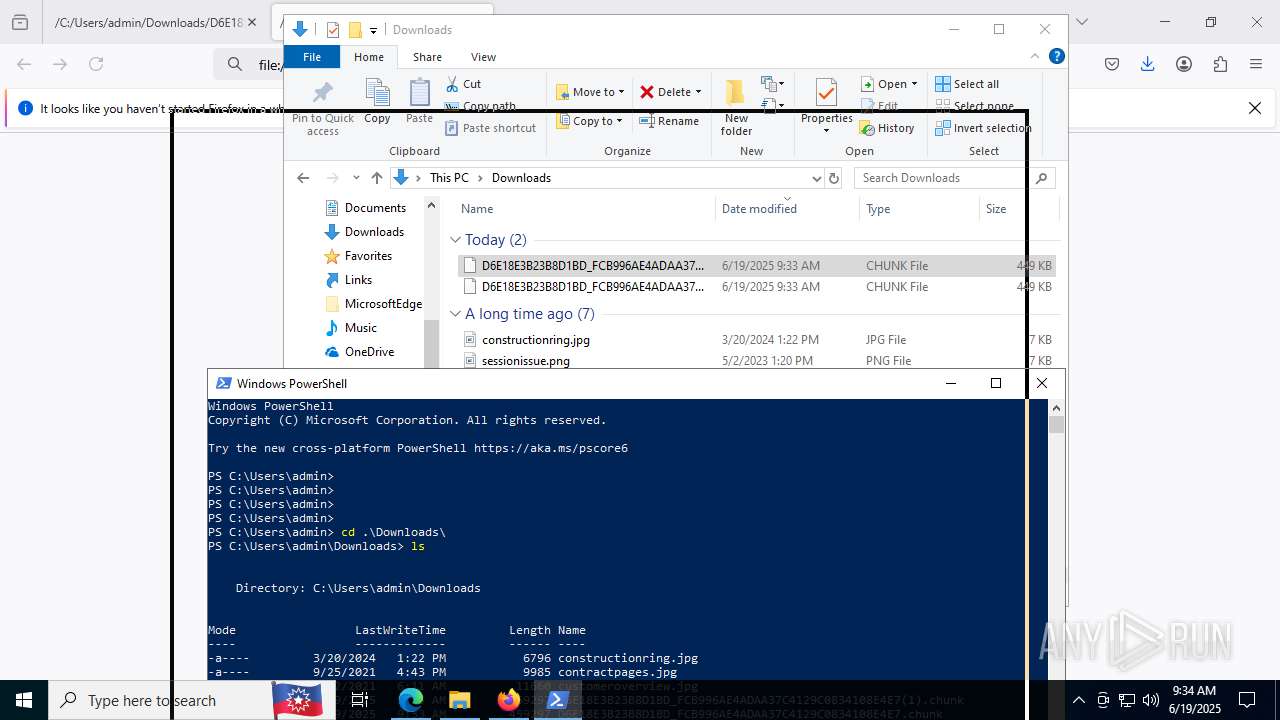Refresh the Downloads folder address bar
This screenshot has height=720, width=1280.
834,178
